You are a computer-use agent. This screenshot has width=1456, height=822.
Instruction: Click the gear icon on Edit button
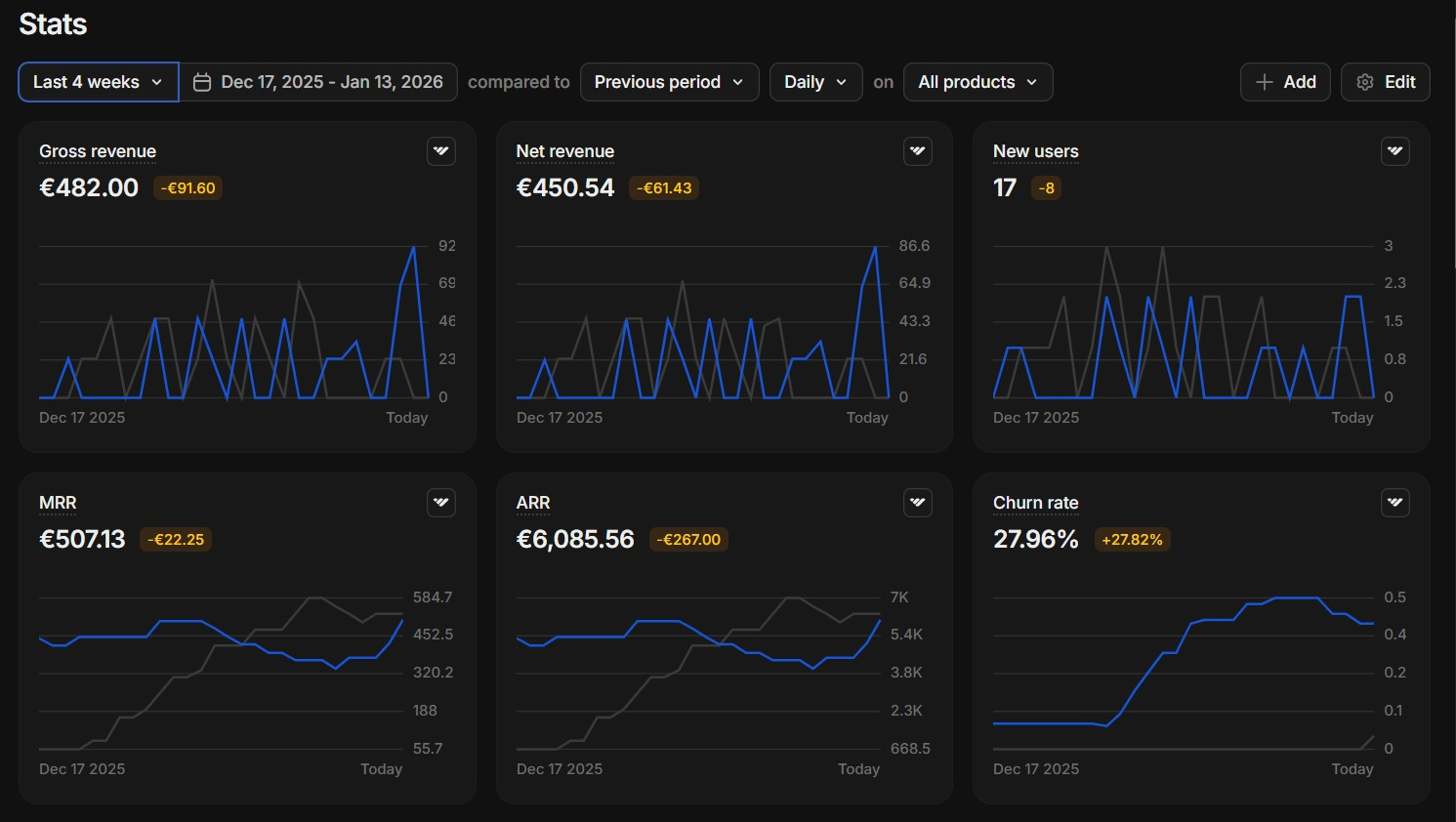[1365, 82]
